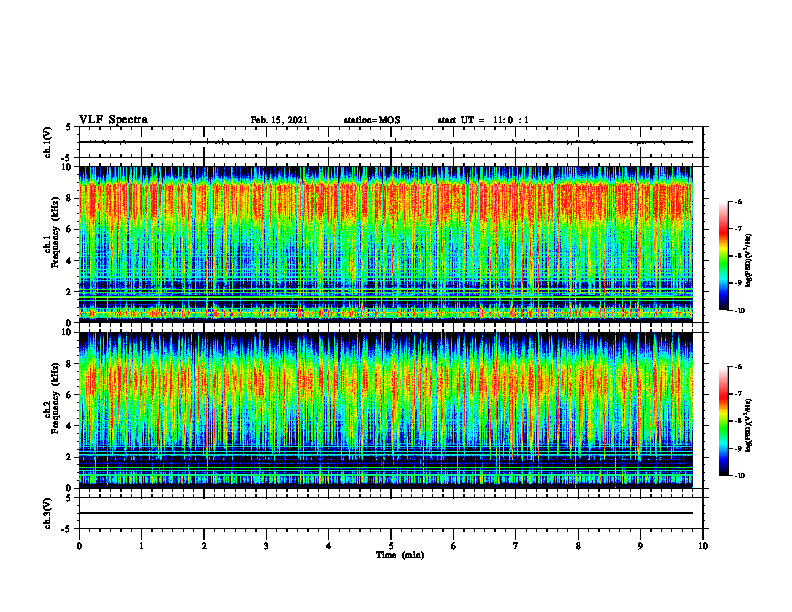Screen dimensions: 792x612
Task: Click the "6" kHz tick of ch.2 spectrogram
Action: (69, 395)
